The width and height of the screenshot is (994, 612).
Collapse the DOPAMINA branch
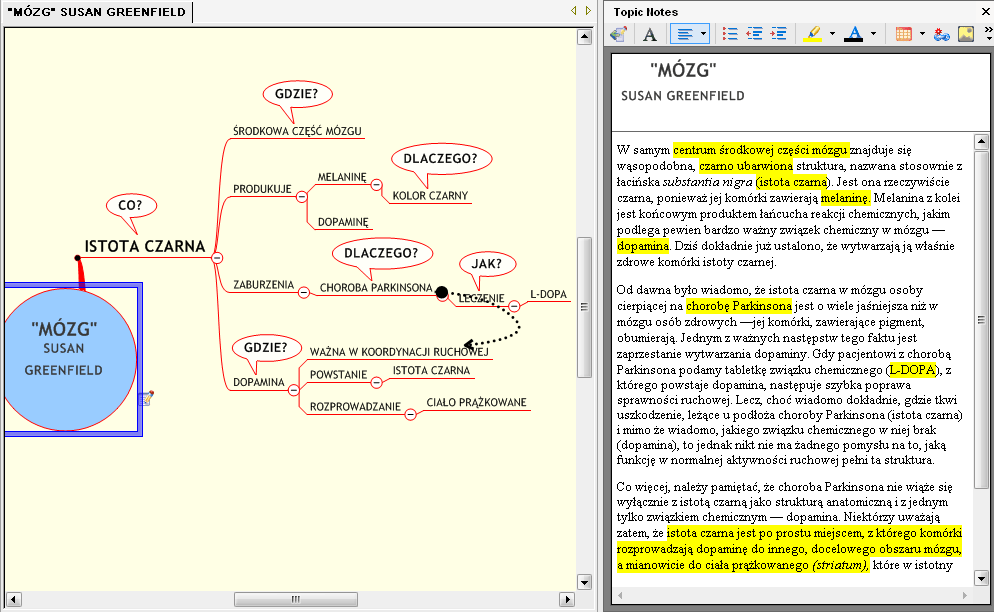(293, 389)
